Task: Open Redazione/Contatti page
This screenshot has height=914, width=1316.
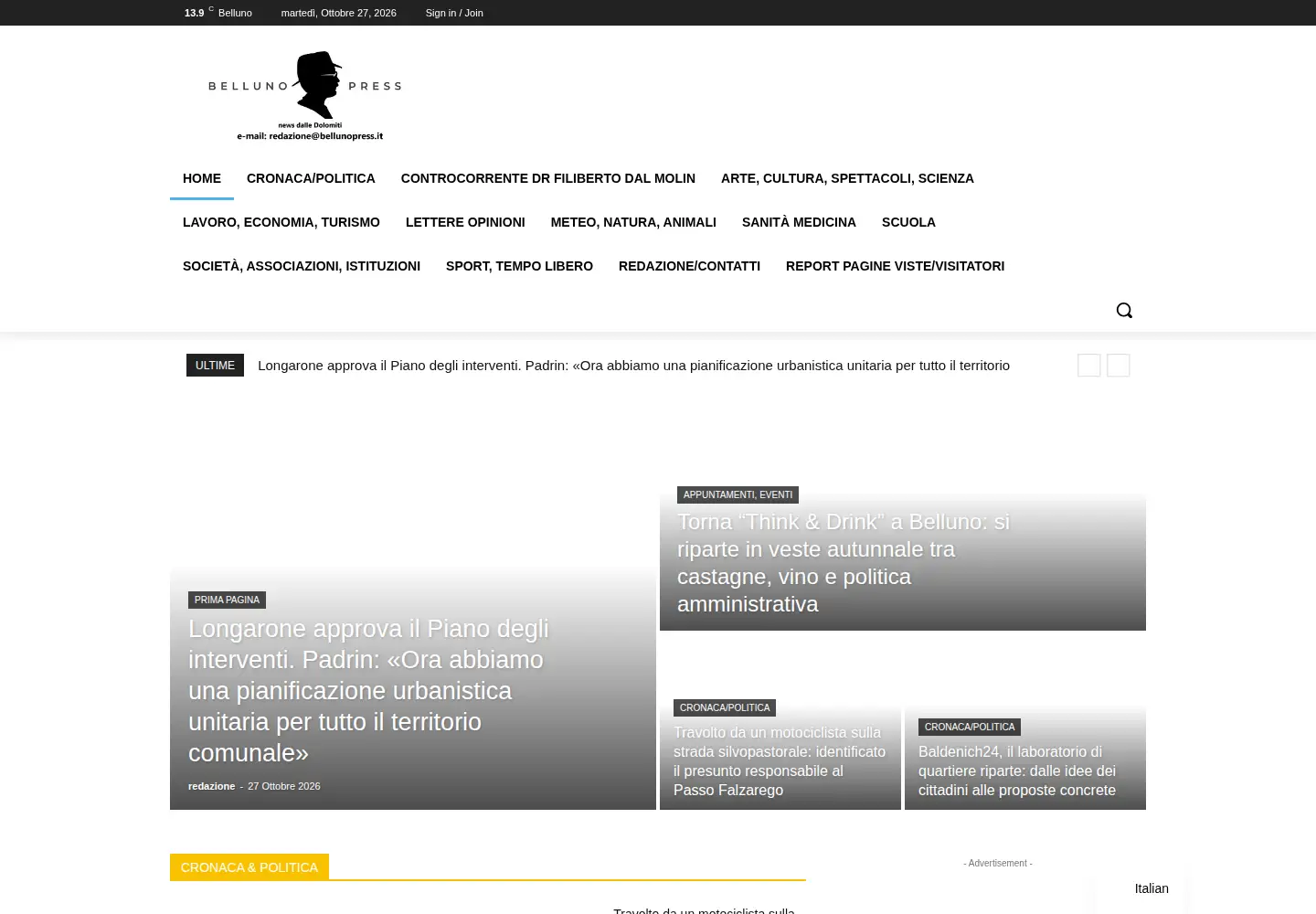Action: pyautogui.click(x=689, y=266)
